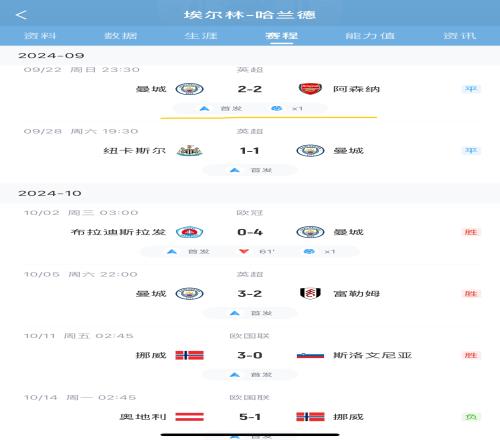This screenshot has height=440, width=500.
Task: Expand the 首发 arrow under Newcastle match
Action: coord(235,170)
